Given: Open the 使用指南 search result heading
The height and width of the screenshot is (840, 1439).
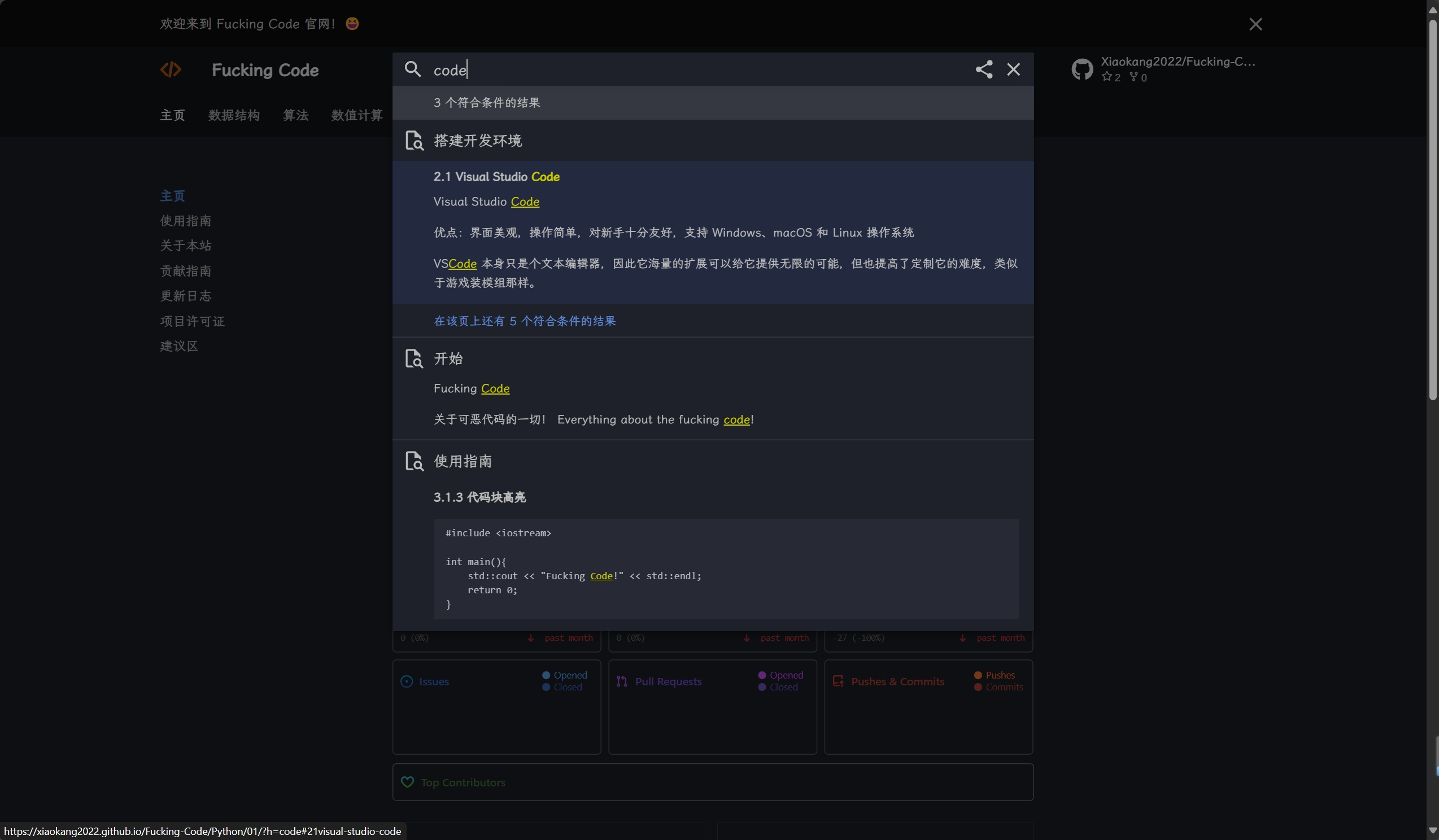Looking at the screenshot, I should [x=463, y=461].
